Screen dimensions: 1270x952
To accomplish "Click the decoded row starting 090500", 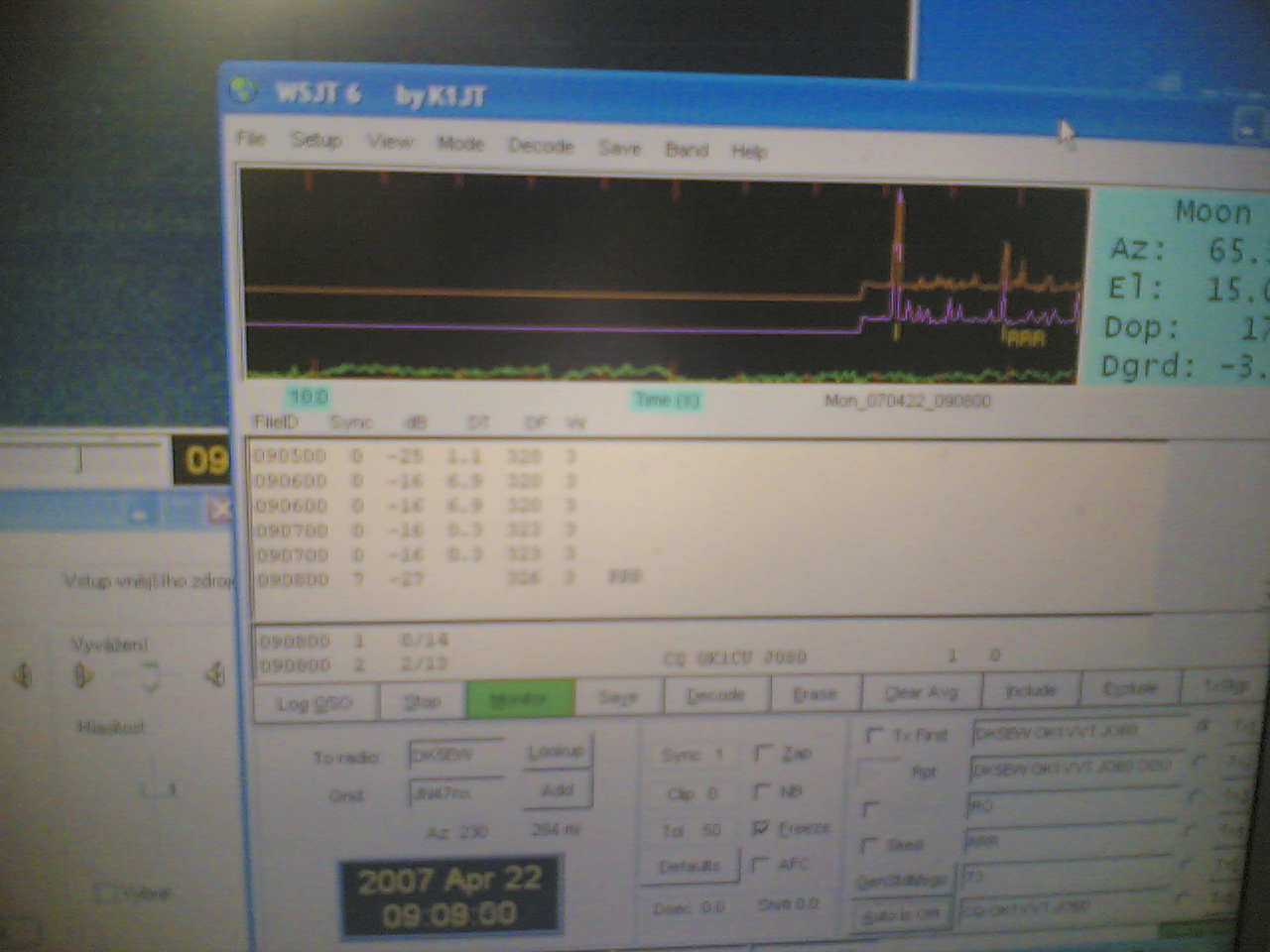I will (415, 456).
